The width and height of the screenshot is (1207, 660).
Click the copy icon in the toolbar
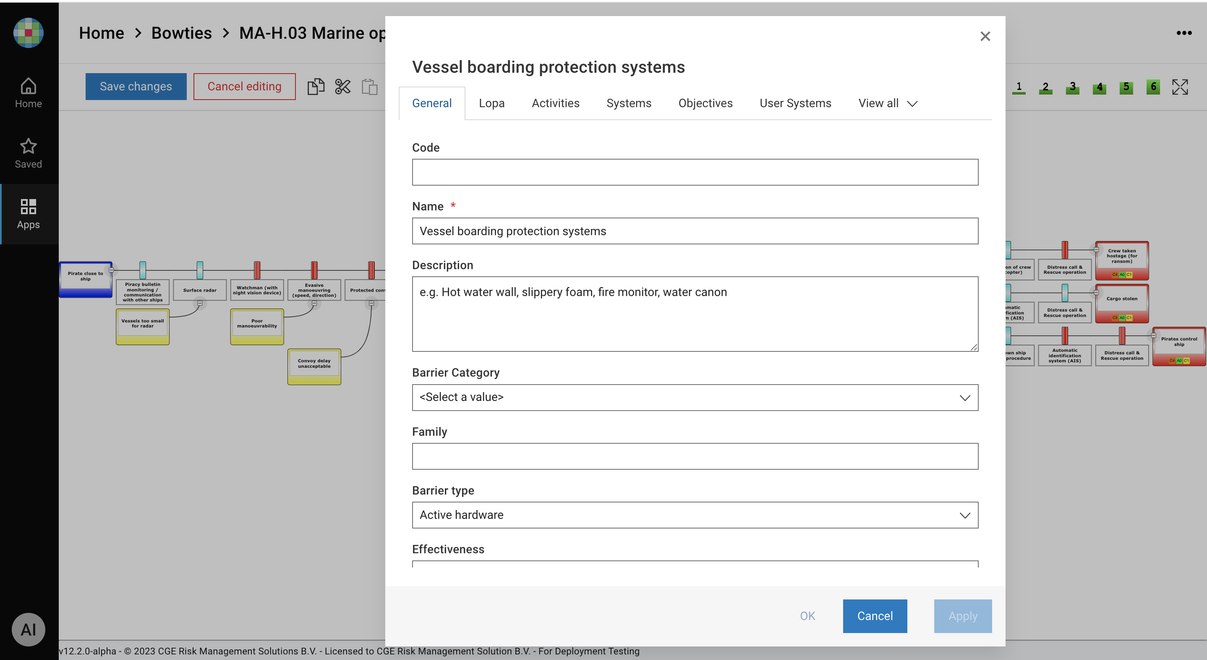pos(316,87)
